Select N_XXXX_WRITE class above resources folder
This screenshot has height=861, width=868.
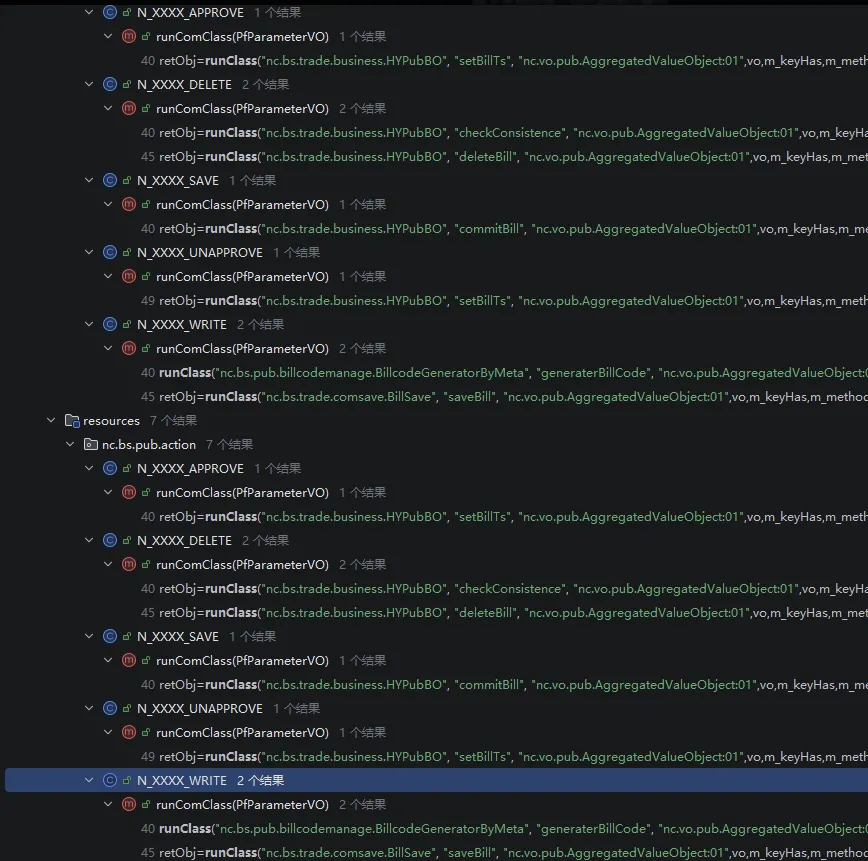click(182, 325)
